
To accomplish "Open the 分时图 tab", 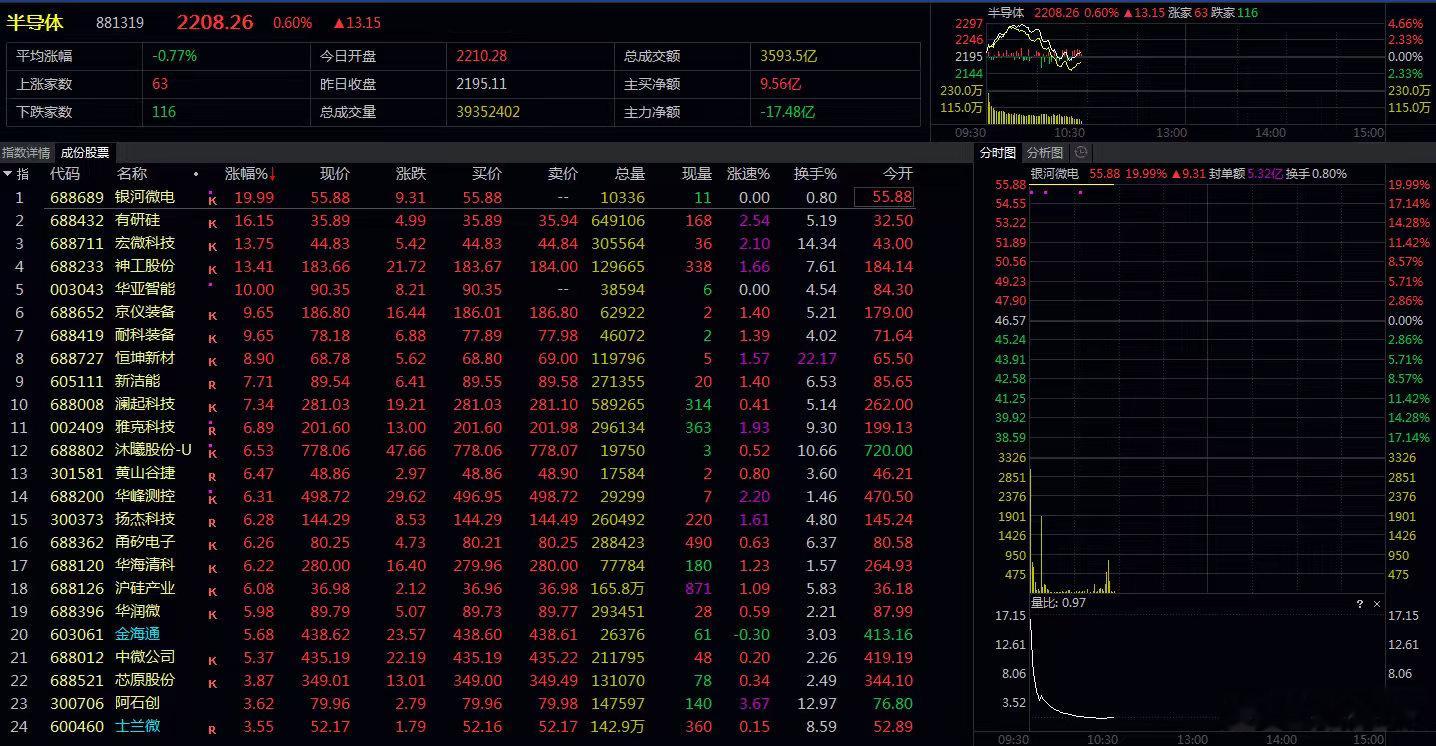I will point(997,153).
